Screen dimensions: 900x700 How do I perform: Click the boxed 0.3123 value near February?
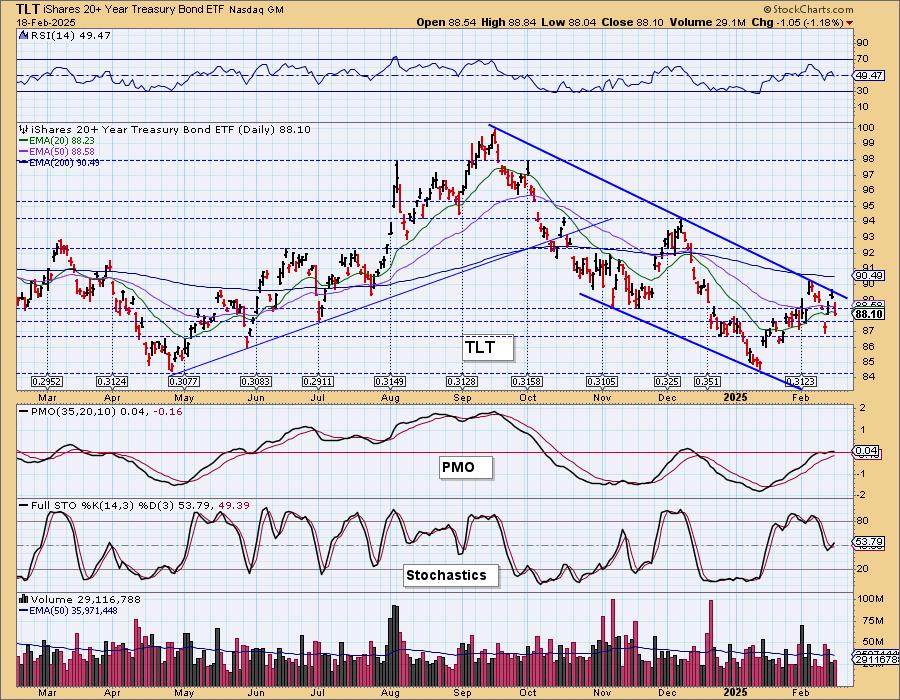(801, 382)
